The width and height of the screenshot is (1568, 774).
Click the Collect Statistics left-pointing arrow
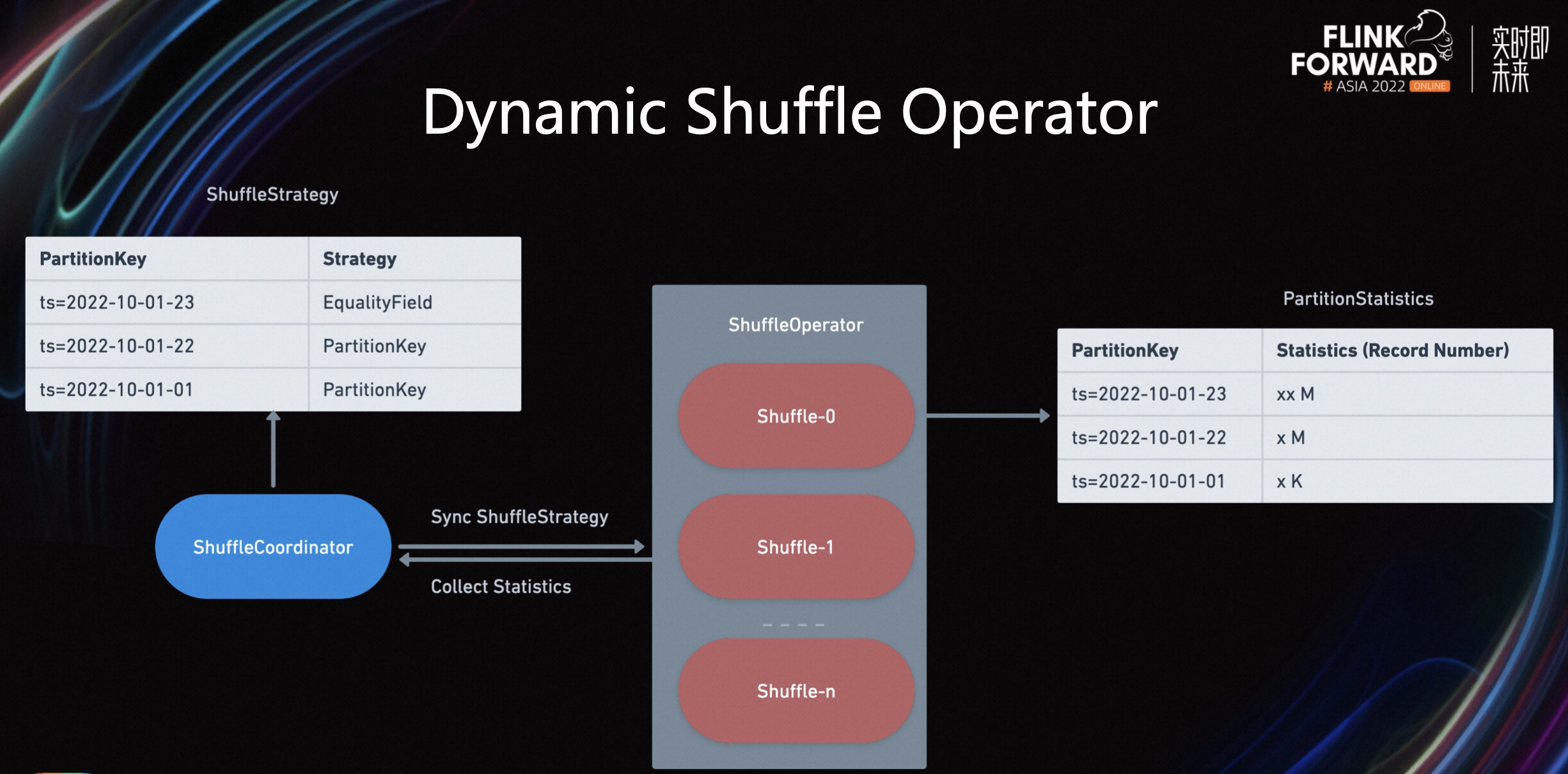click(526, 560)
